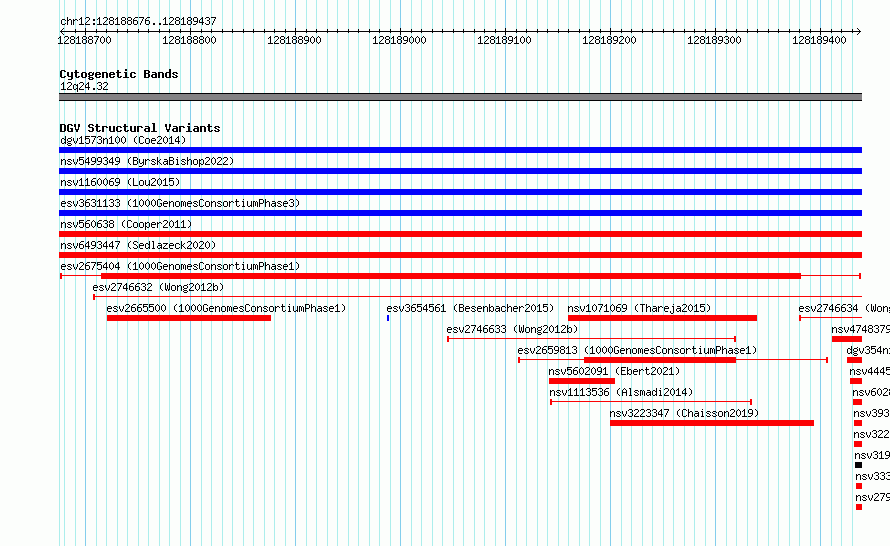Viewport: 890px width, 546px height.
Task: Open variant esv3654561 (Besenbacher2015) label
Action: (x=470, y=308)
